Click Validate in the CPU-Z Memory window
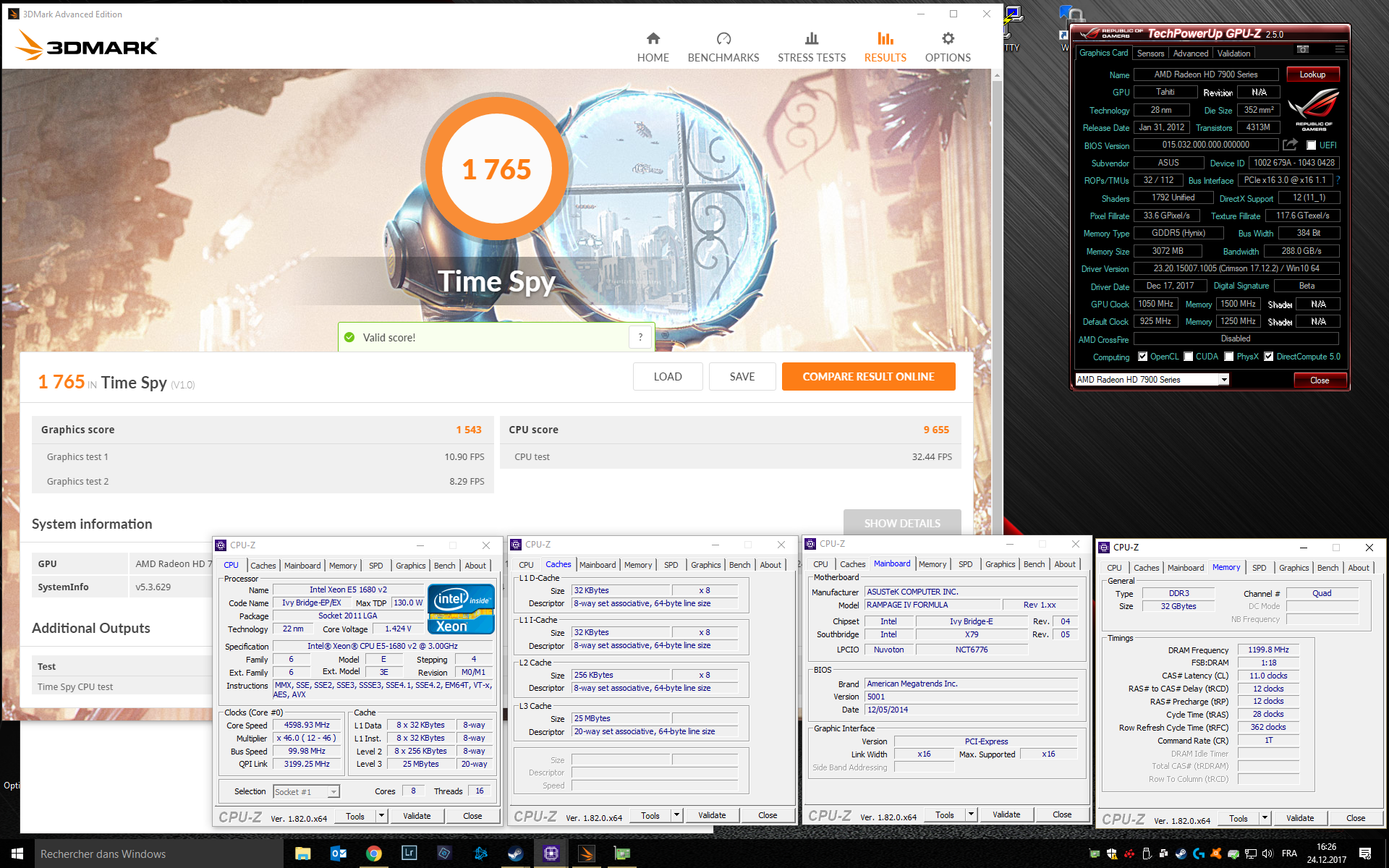Screen dimensions: 1389x868 (x=1300, y=818)
